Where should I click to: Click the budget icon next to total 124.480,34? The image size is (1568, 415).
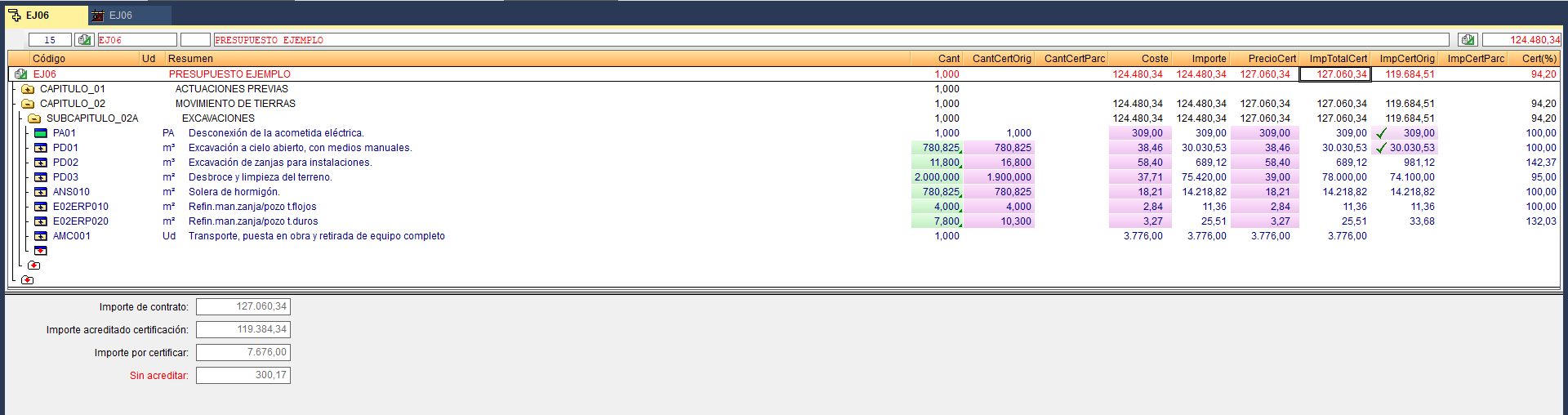pyautogui.click(x=1468, y=39)
